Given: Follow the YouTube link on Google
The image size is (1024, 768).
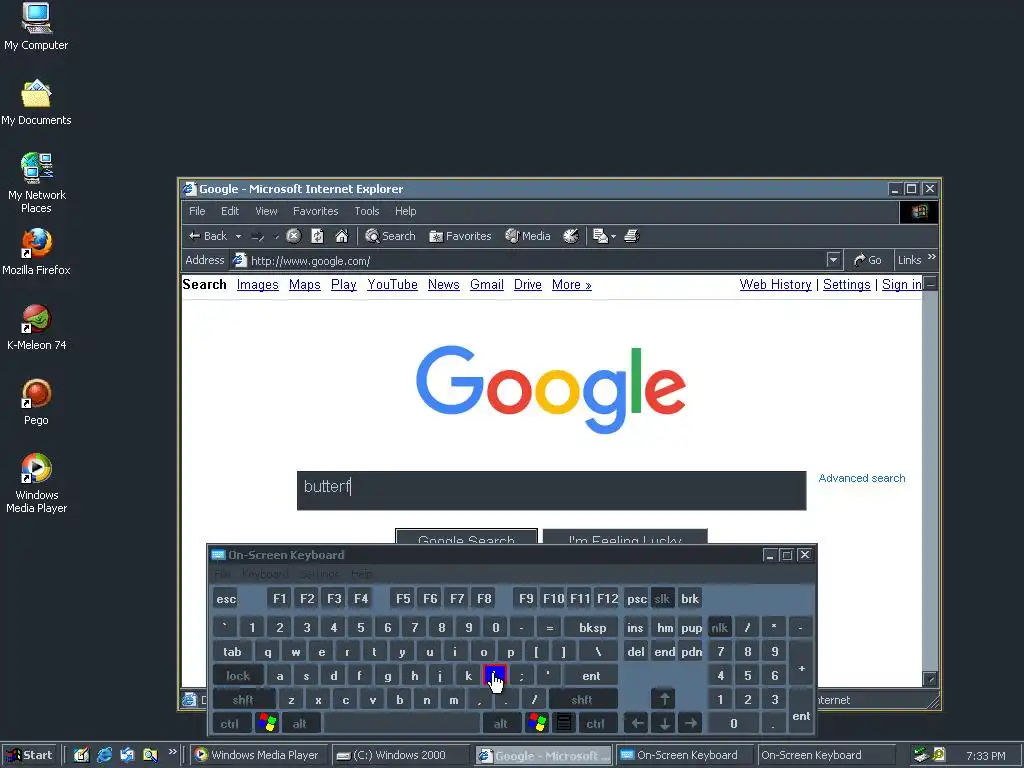Looking at the screenshot, I should click(392, 285).
